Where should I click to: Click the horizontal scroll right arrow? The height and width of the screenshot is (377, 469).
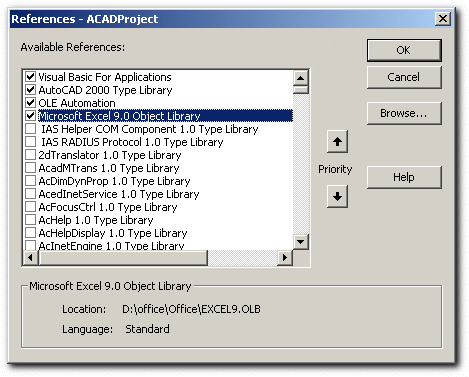tap(285, 258)
